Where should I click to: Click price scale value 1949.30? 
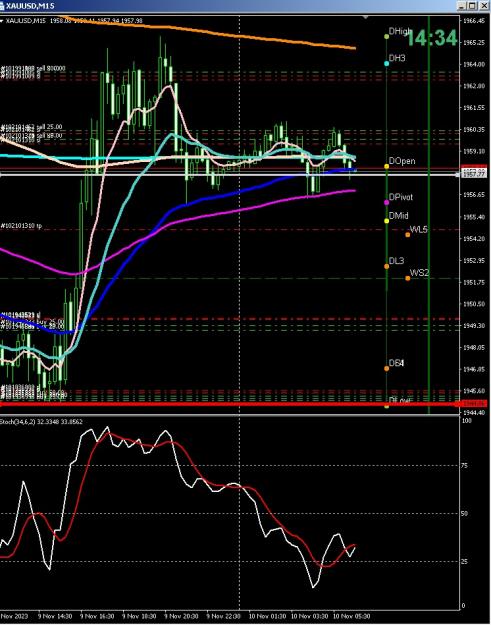(x=474, y=326)
